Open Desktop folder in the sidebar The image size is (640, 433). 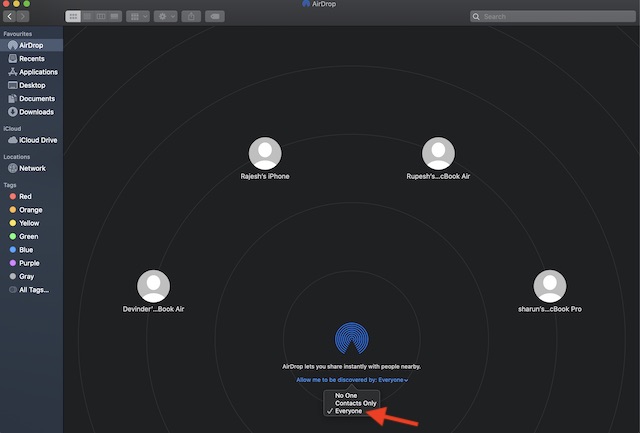click(x=31, y=85)
